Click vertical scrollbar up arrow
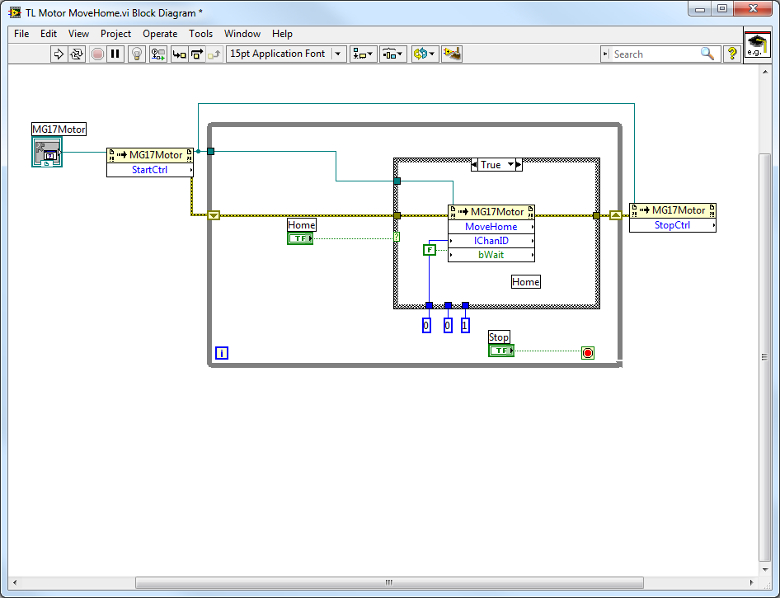Screen dimensions: 780x598 765,72
